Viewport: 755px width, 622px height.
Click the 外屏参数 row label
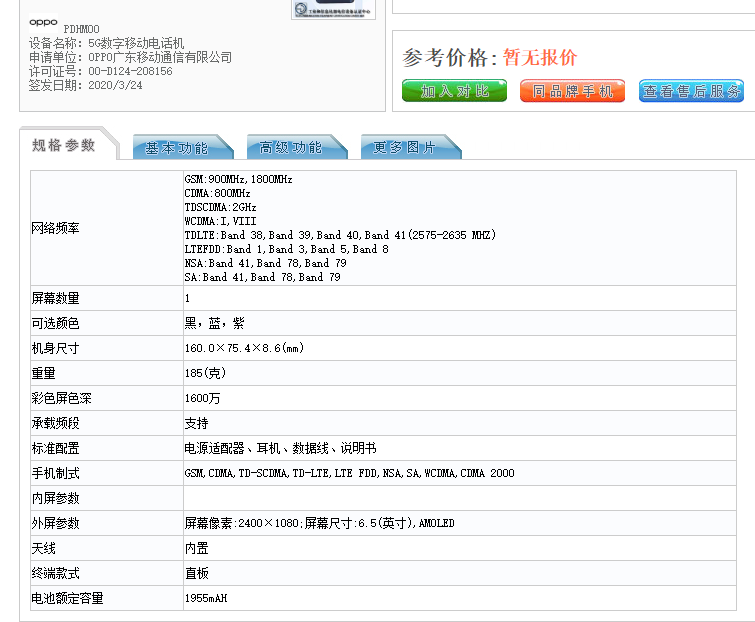coord(55,524)
